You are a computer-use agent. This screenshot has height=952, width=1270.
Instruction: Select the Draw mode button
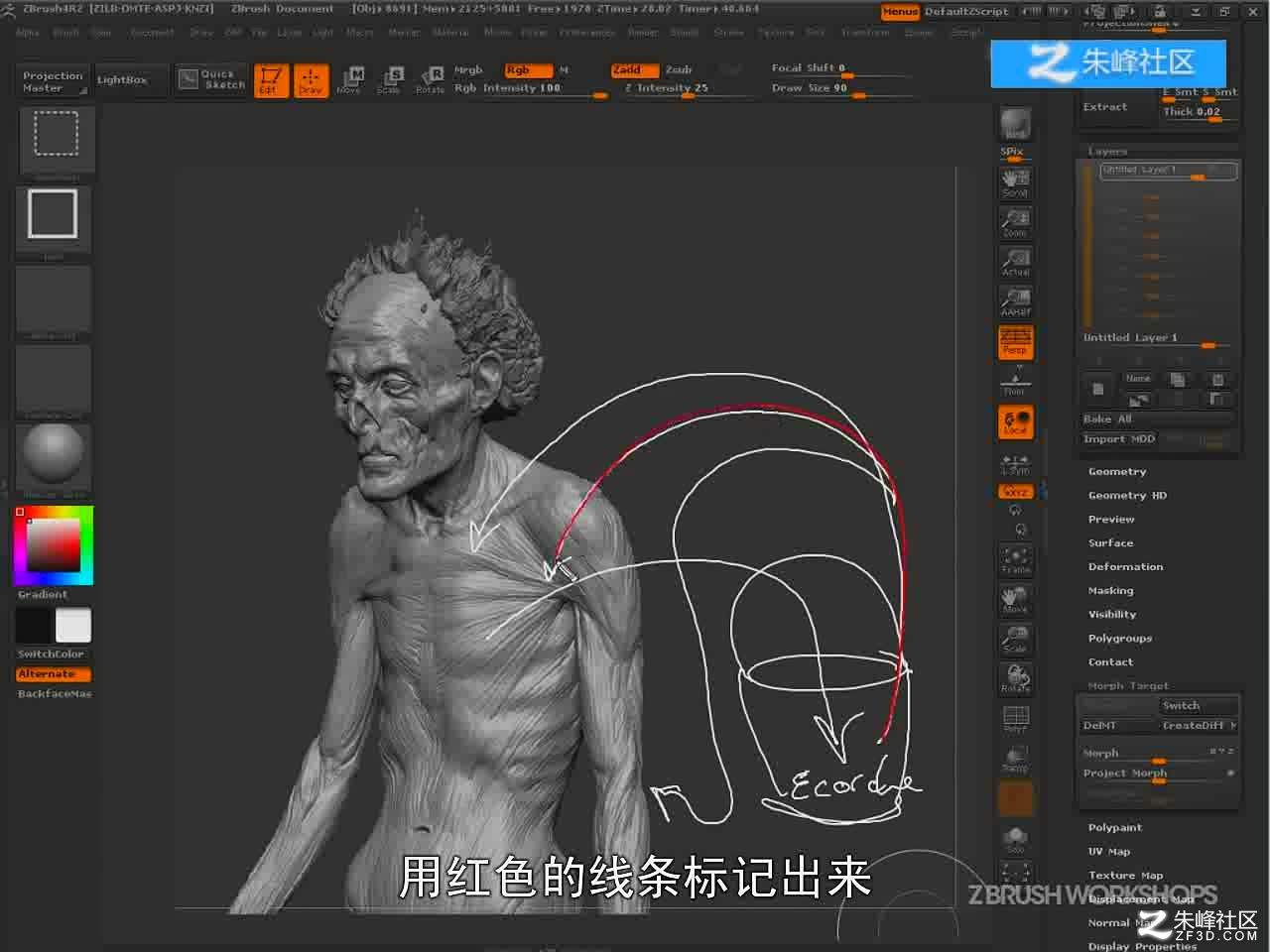tap(311, 80)
